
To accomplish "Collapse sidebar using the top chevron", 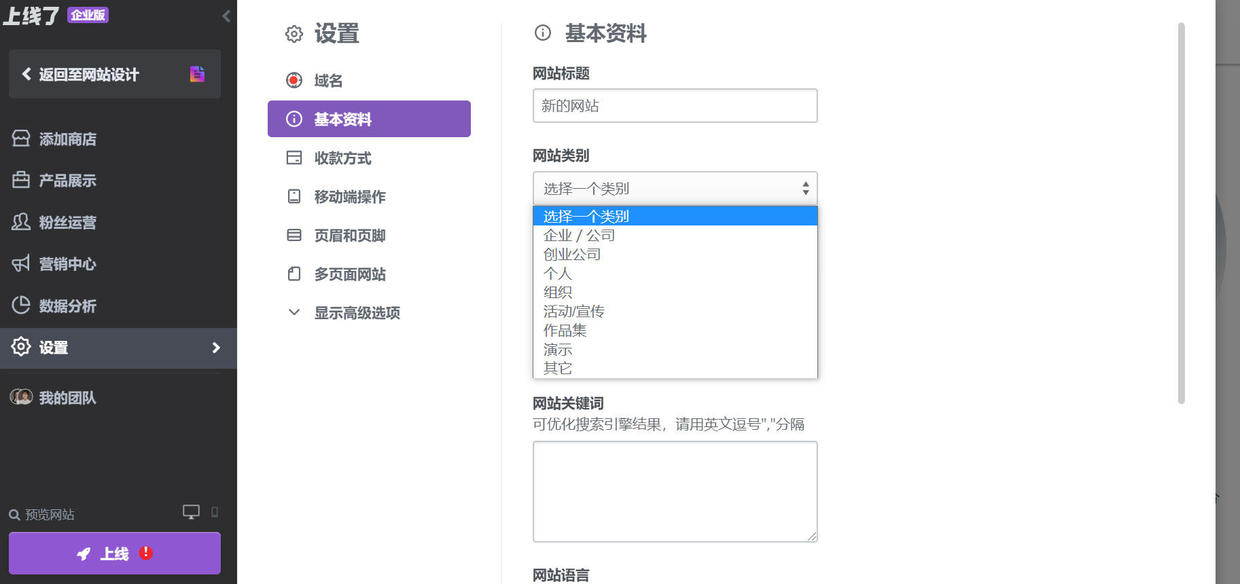I will click(225, 16).
